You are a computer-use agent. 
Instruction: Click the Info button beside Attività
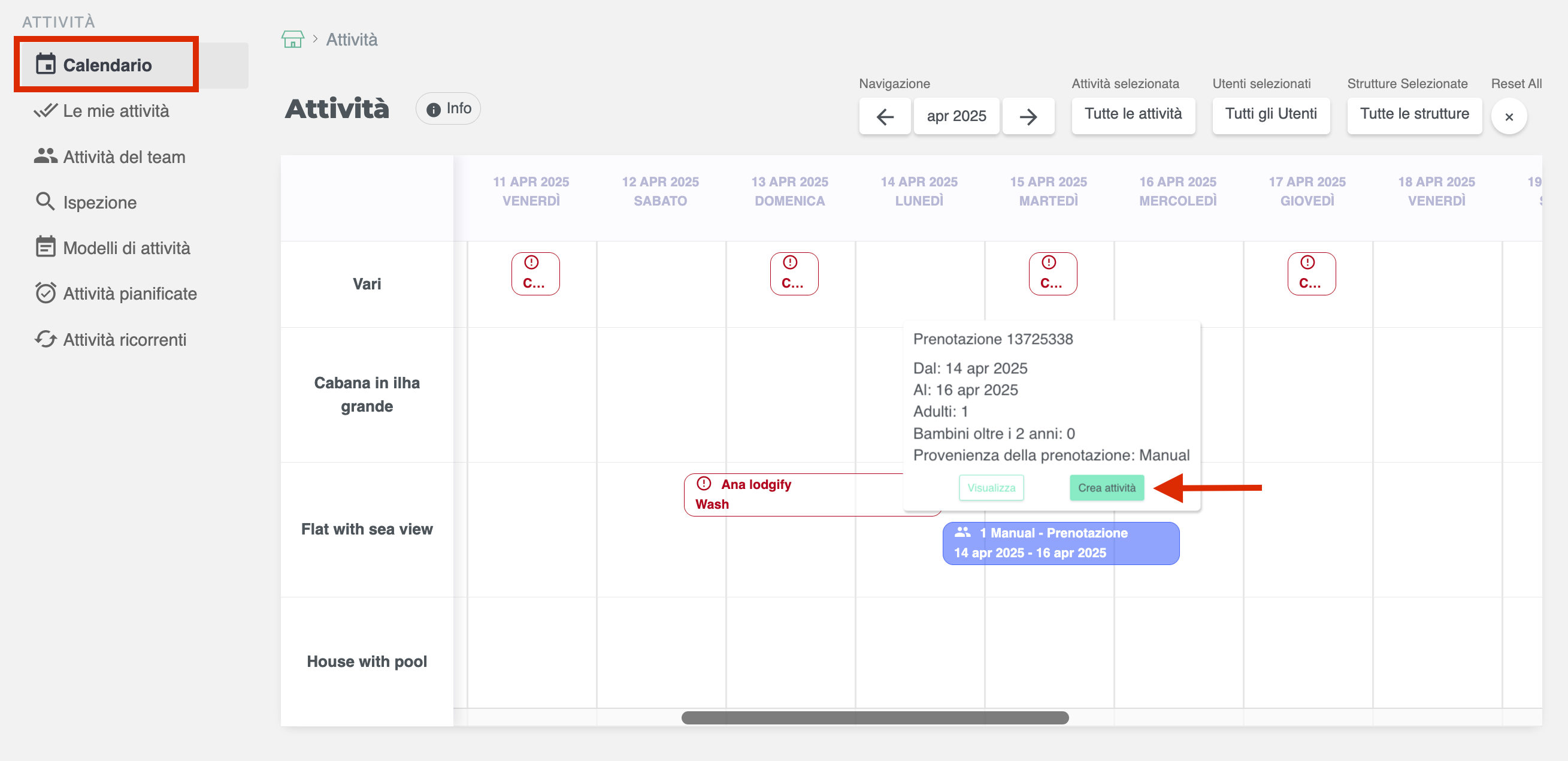[x=448, y=108]
